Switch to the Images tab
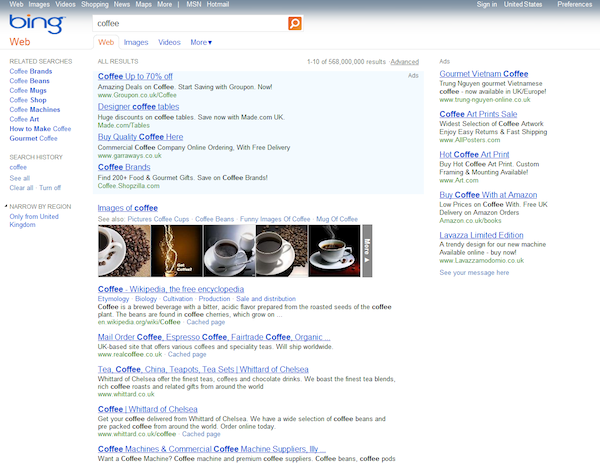This screenshot has width=600, height=463. [136, 43]
